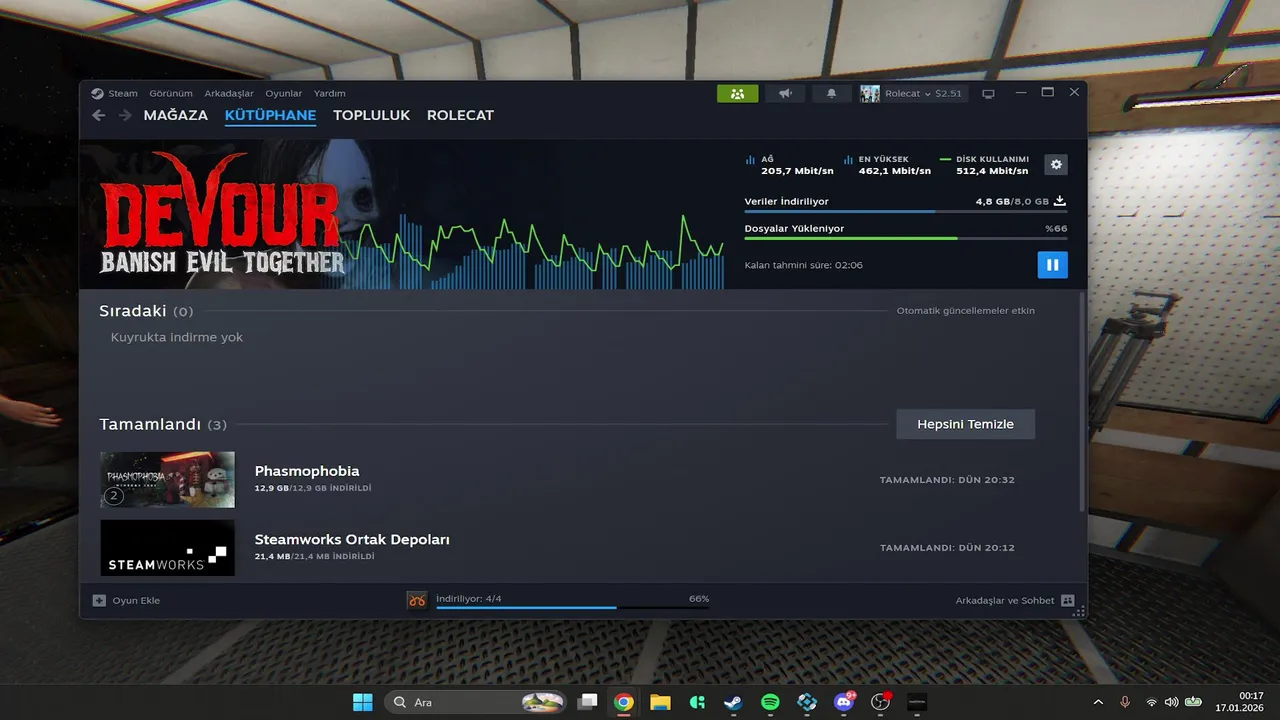
Task: Click the Sıradaki (0) heading
Action: [x=146, y=311]
